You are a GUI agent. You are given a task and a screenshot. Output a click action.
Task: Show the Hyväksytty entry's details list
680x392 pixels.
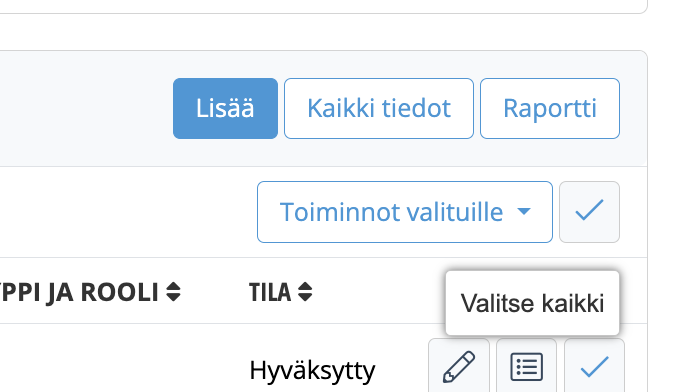[526, 366]
